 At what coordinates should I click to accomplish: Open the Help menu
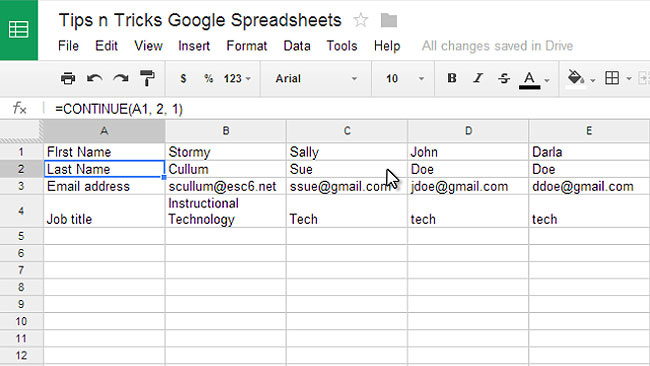(387, 46)
